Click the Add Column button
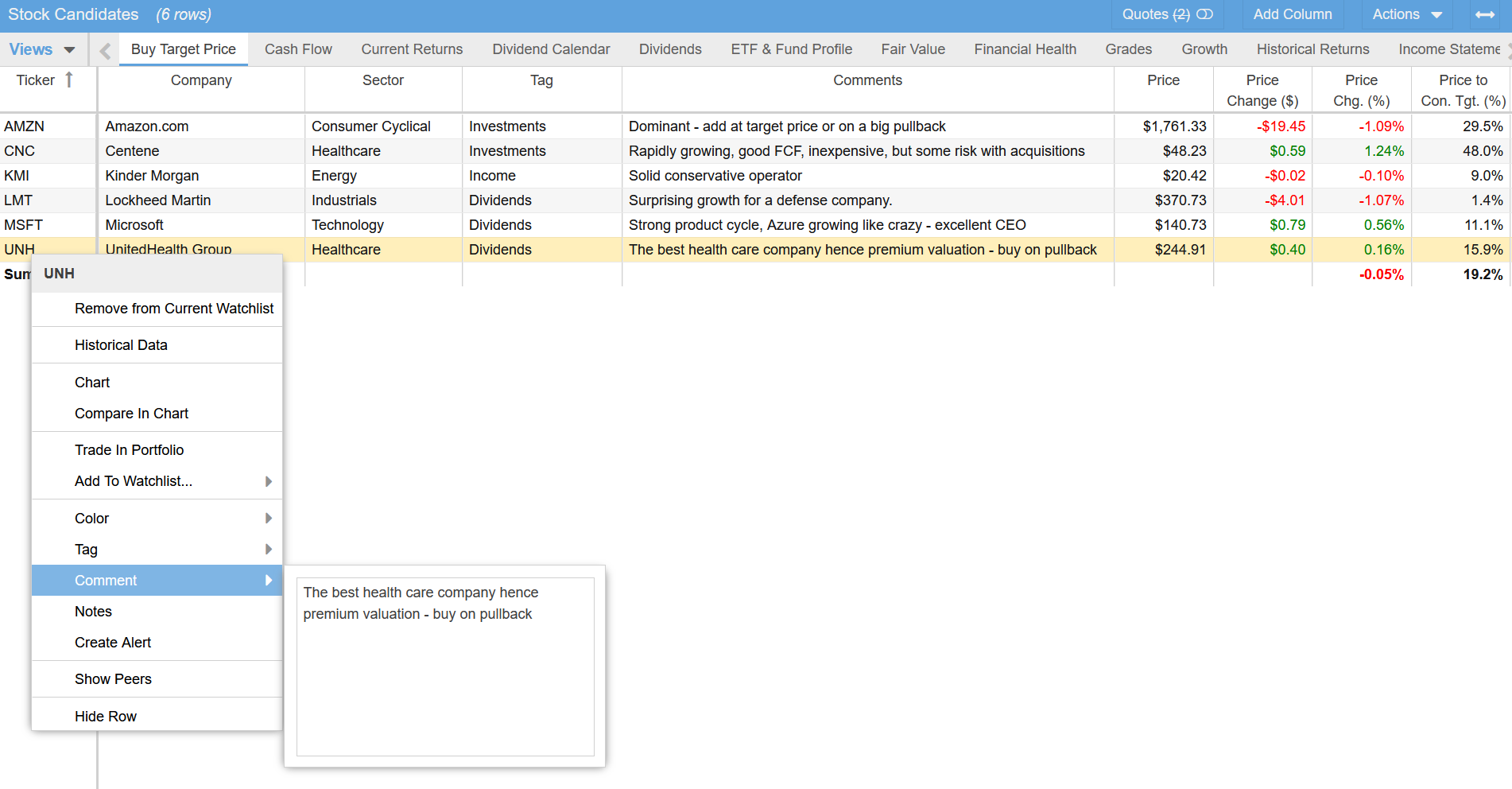1512x789 pixels. coord(1293,14)
